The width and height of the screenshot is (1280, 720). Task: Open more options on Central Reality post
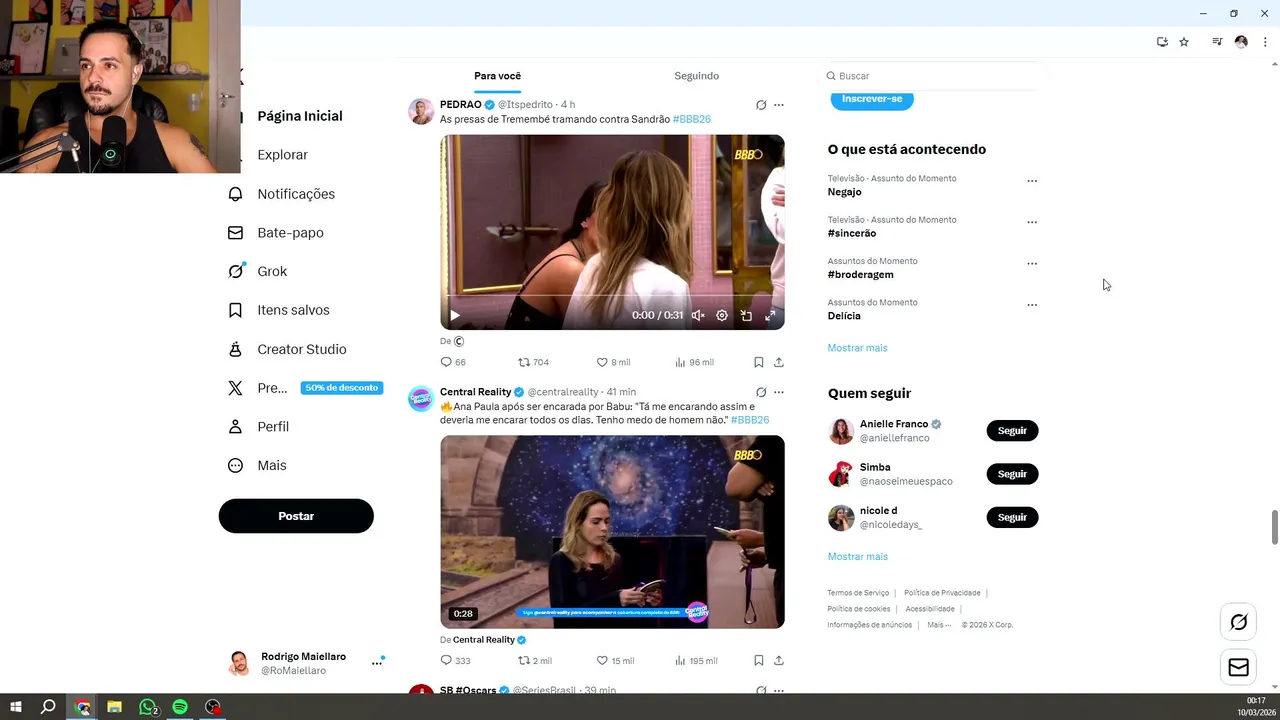click(779, 392)
